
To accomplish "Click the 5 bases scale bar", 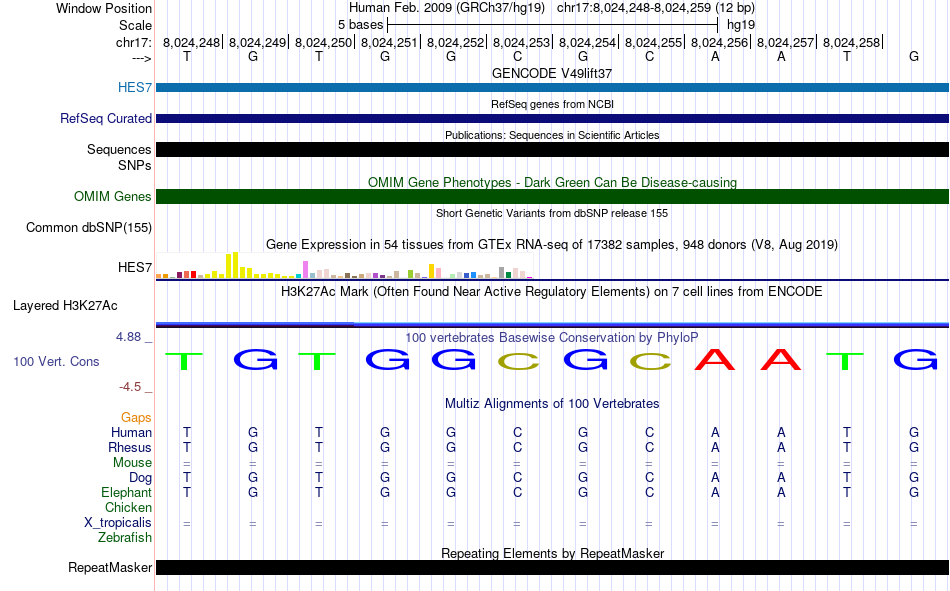I will pyautogui.click(x=553, y=25).
